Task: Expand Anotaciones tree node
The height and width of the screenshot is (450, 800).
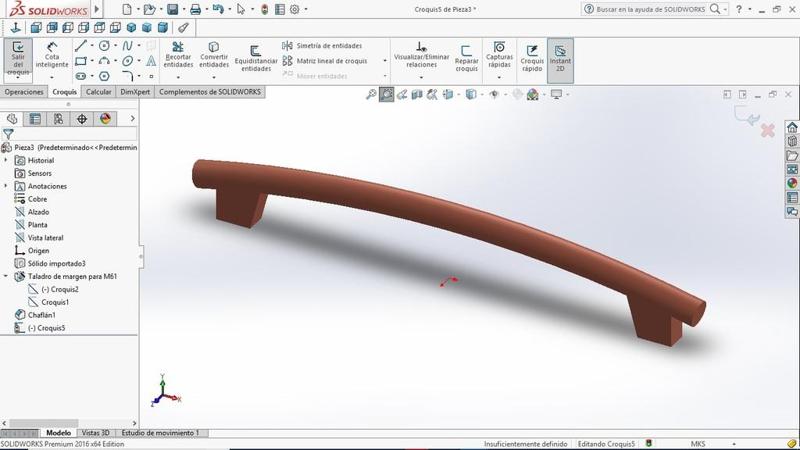Action: pos(6,186)
